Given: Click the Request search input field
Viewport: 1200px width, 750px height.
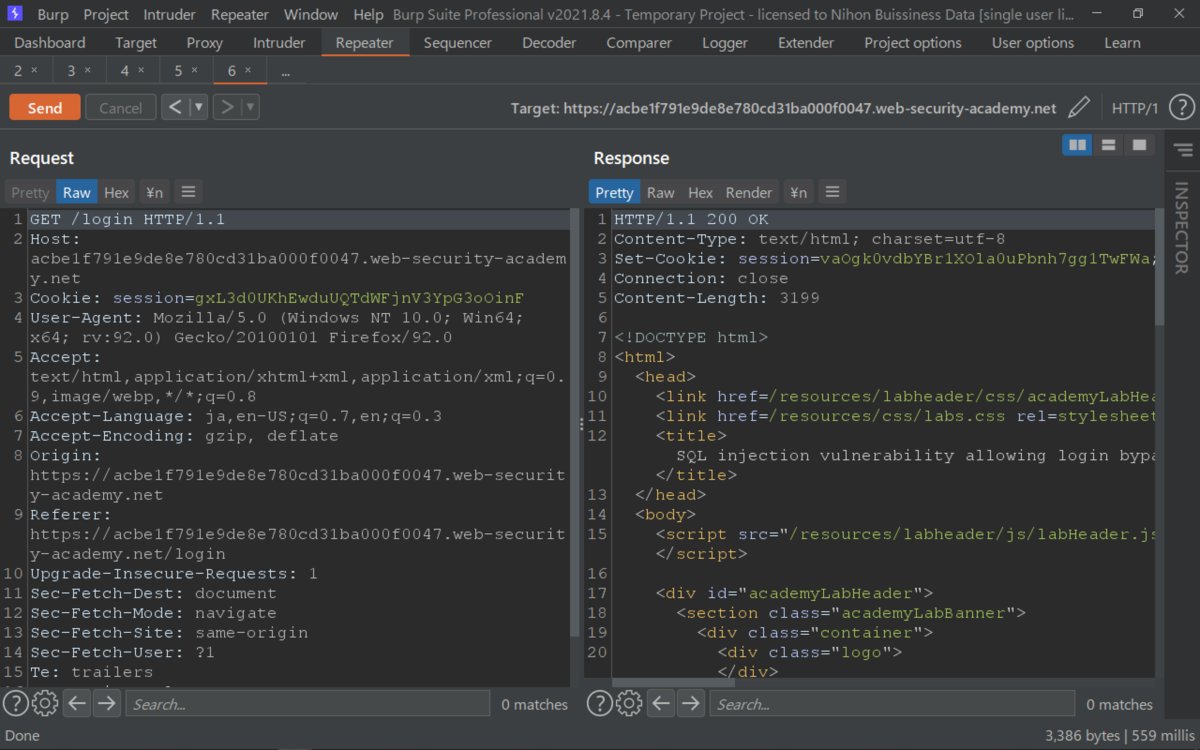Looking at the screenshot, I should pyautogui.click(x=308, y=704).
